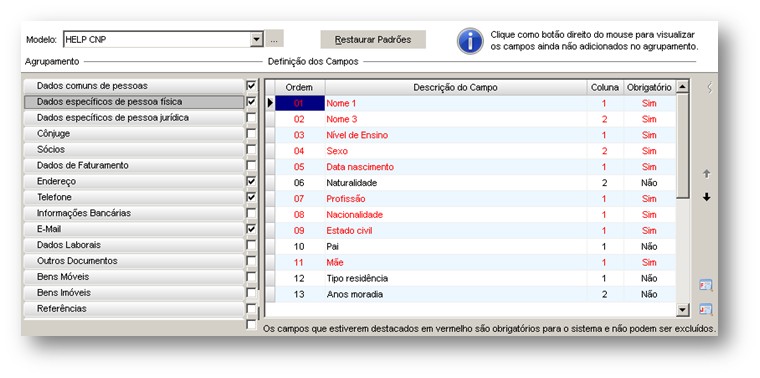Image resolution: width=760 pixels, height=378 pixels.
Task: Select the Telefone group
Action: tap(134, 197)
